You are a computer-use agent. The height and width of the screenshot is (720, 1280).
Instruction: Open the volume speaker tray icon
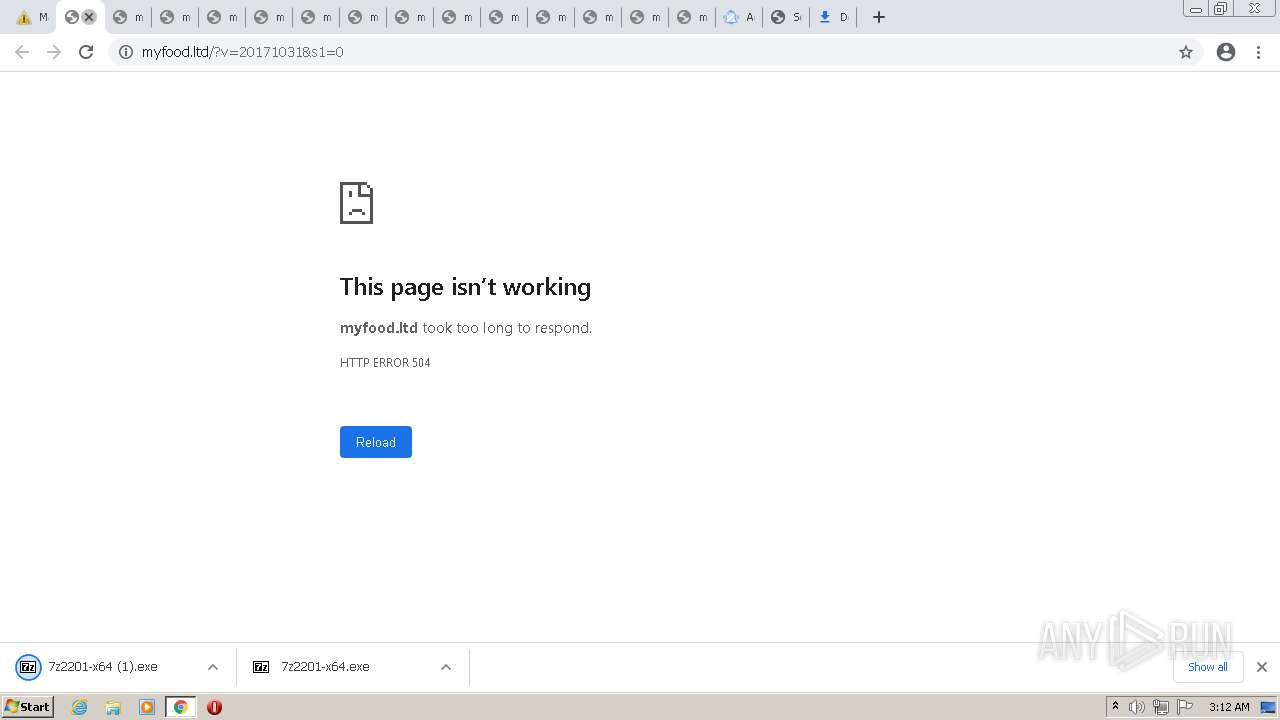tap(1136, 707)
